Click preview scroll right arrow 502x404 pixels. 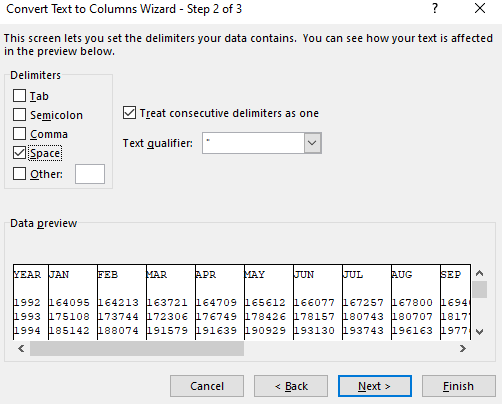[463, 349]
